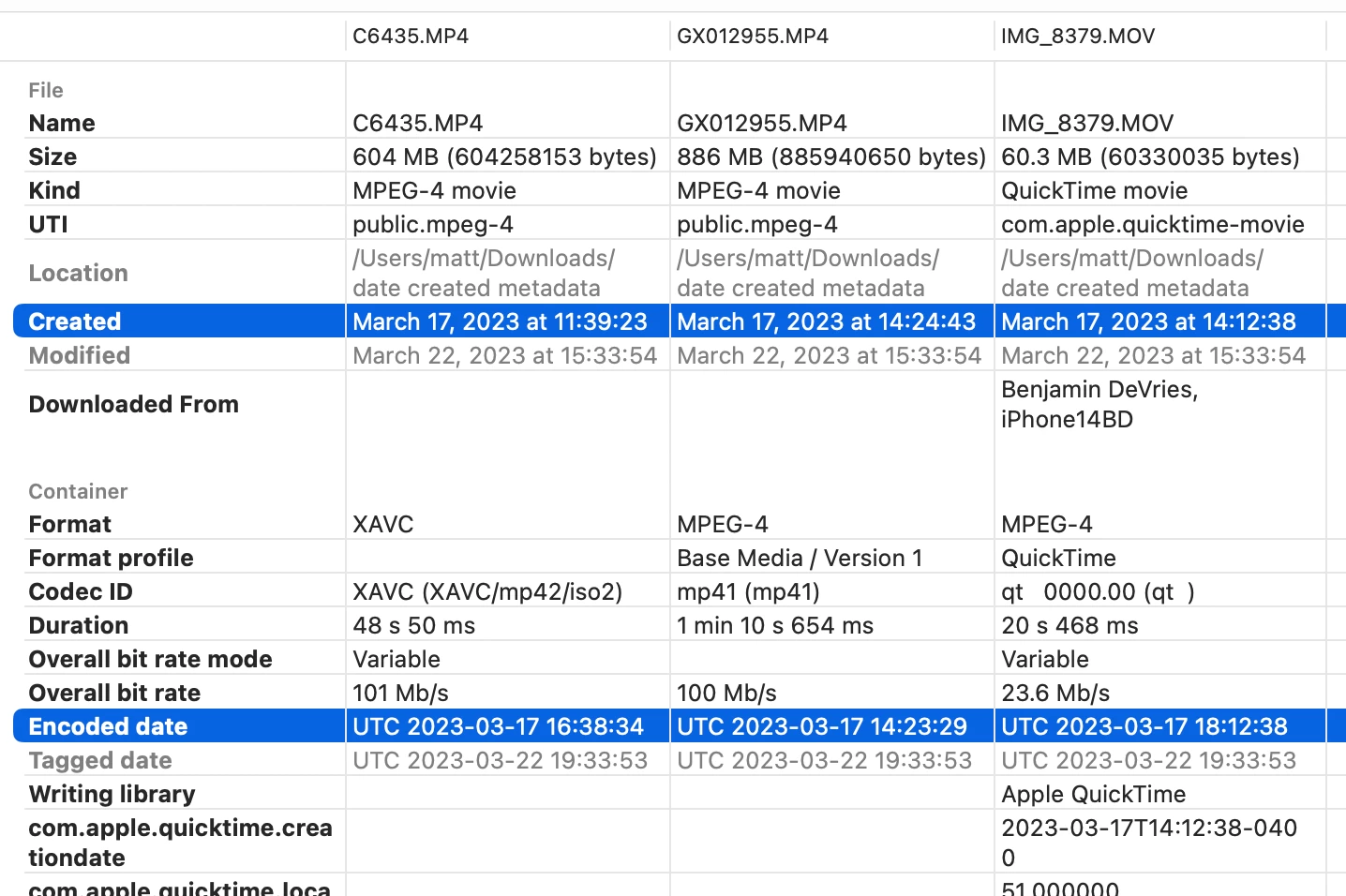
Task: Click encoded date UTC 2023-03-17 16:38:34
Action: [499, 726]
